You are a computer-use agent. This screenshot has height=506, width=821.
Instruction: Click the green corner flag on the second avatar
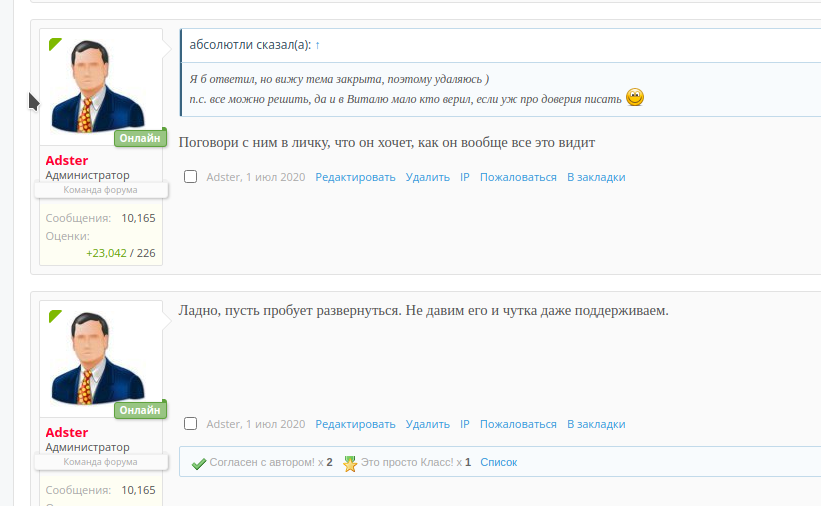(x=55, y=316)
